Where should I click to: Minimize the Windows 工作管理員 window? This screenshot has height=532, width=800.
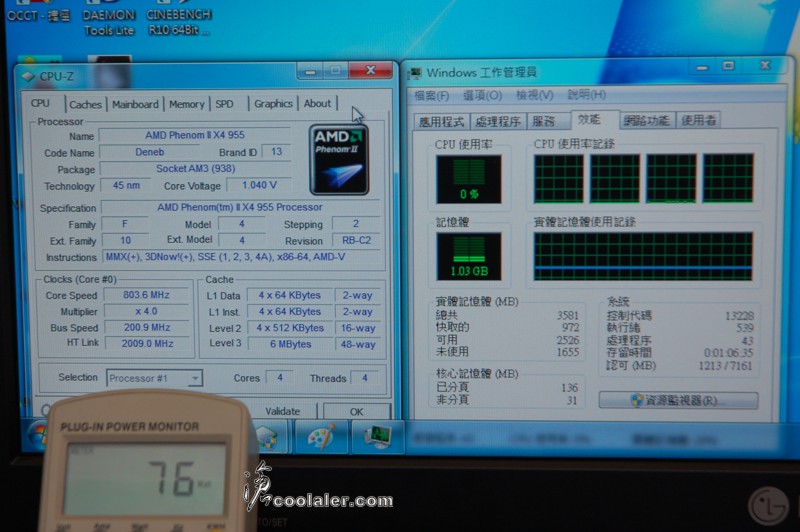pyautogui.click(x=703, y=67)
